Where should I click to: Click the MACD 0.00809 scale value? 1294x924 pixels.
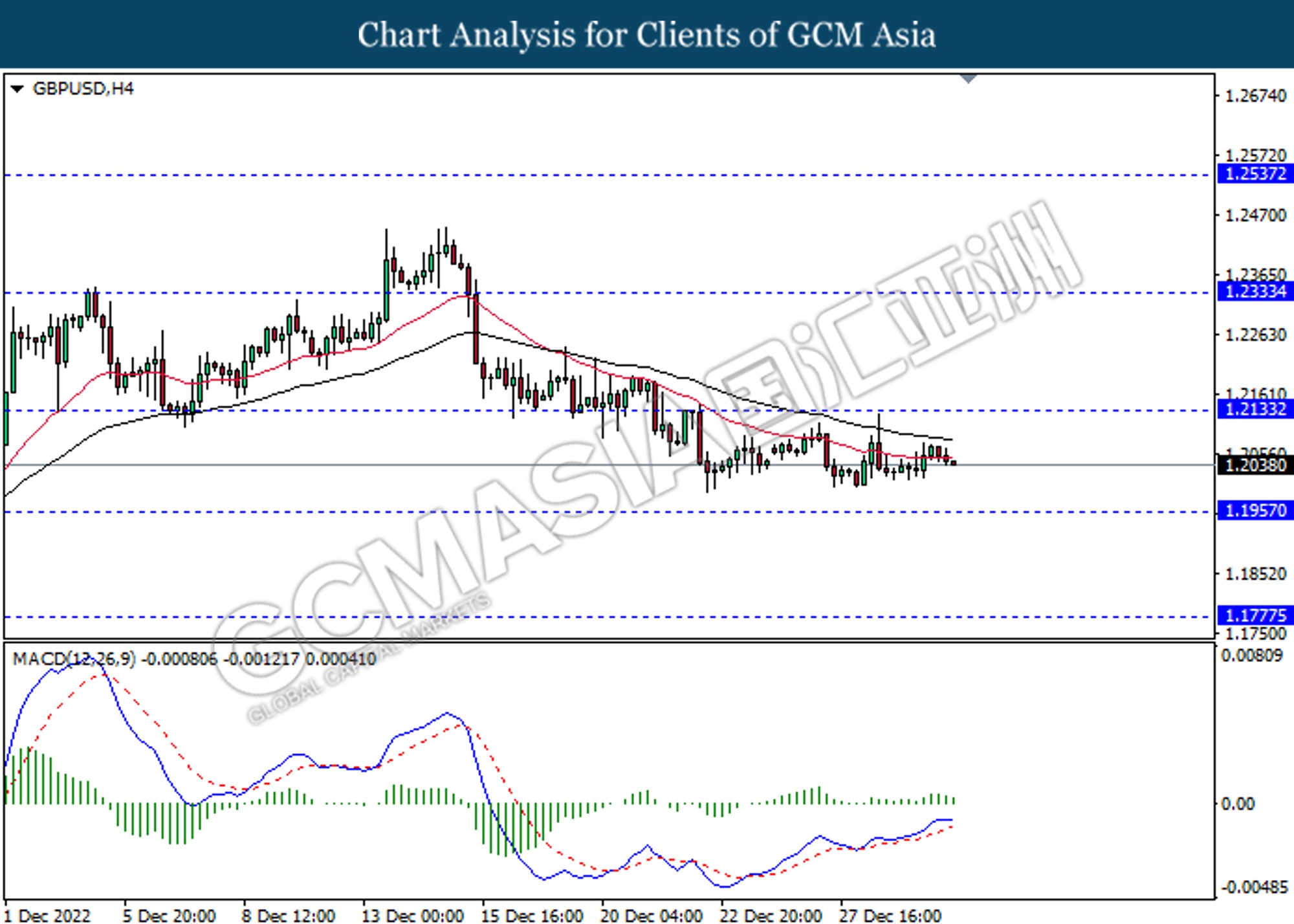click(1251, 656)
